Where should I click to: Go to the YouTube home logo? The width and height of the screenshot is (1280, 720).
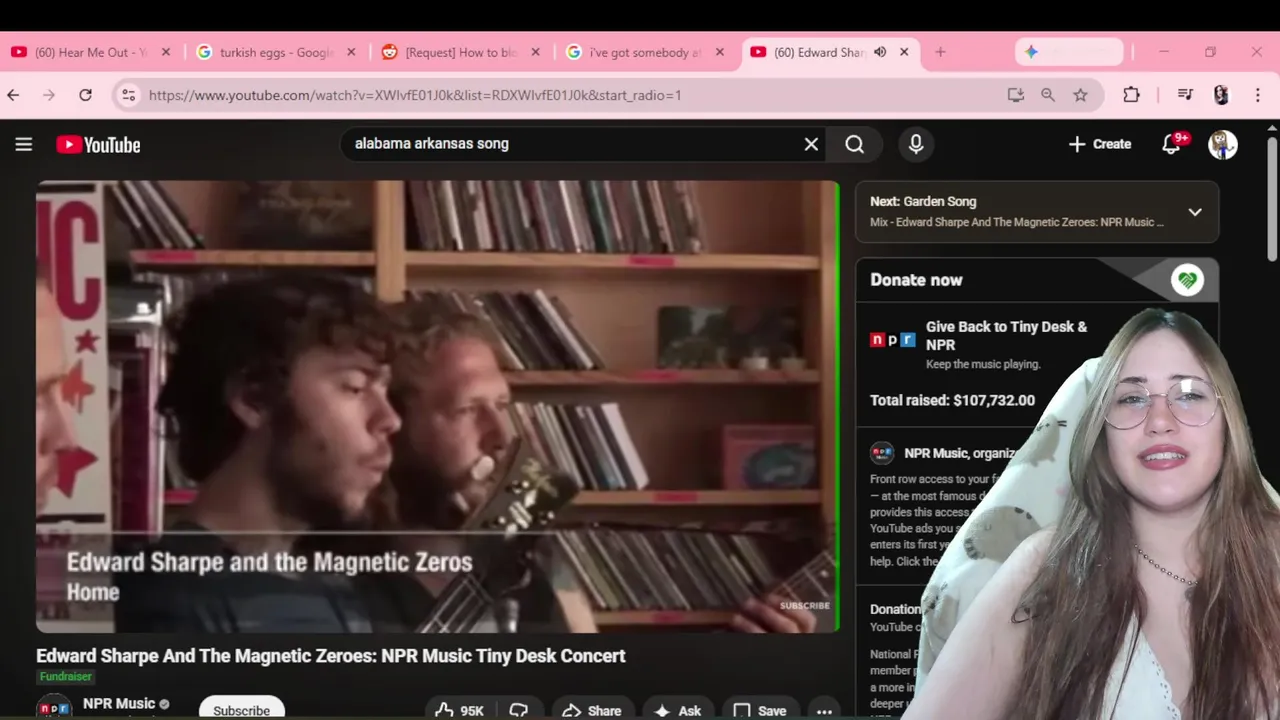tap(98, 145)
